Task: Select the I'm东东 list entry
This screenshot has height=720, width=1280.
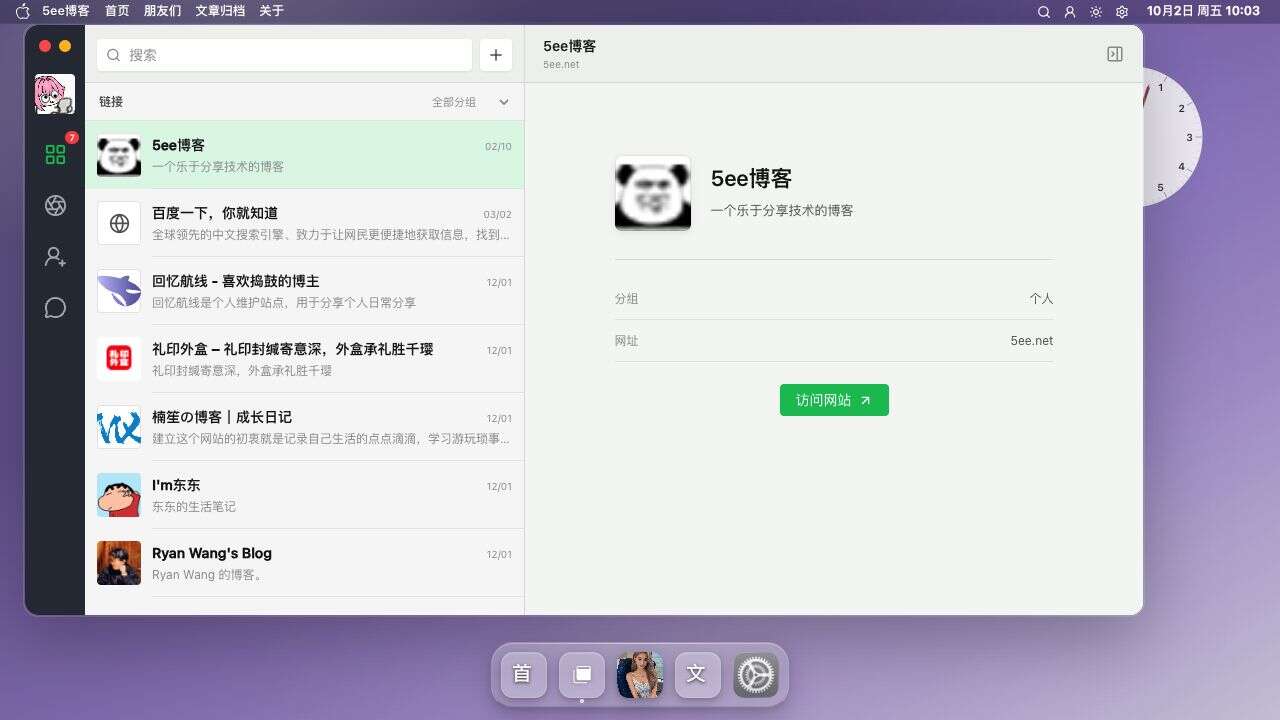Action: [x=304, y=495]
